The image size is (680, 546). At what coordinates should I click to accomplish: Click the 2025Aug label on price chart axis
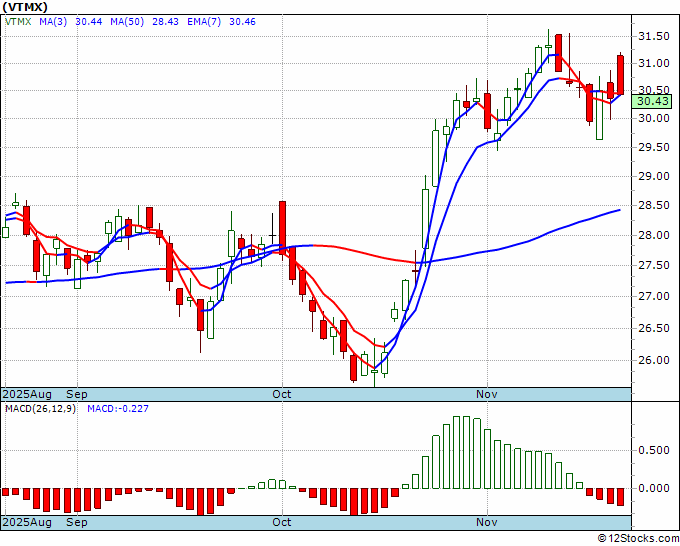click(27, 394)
